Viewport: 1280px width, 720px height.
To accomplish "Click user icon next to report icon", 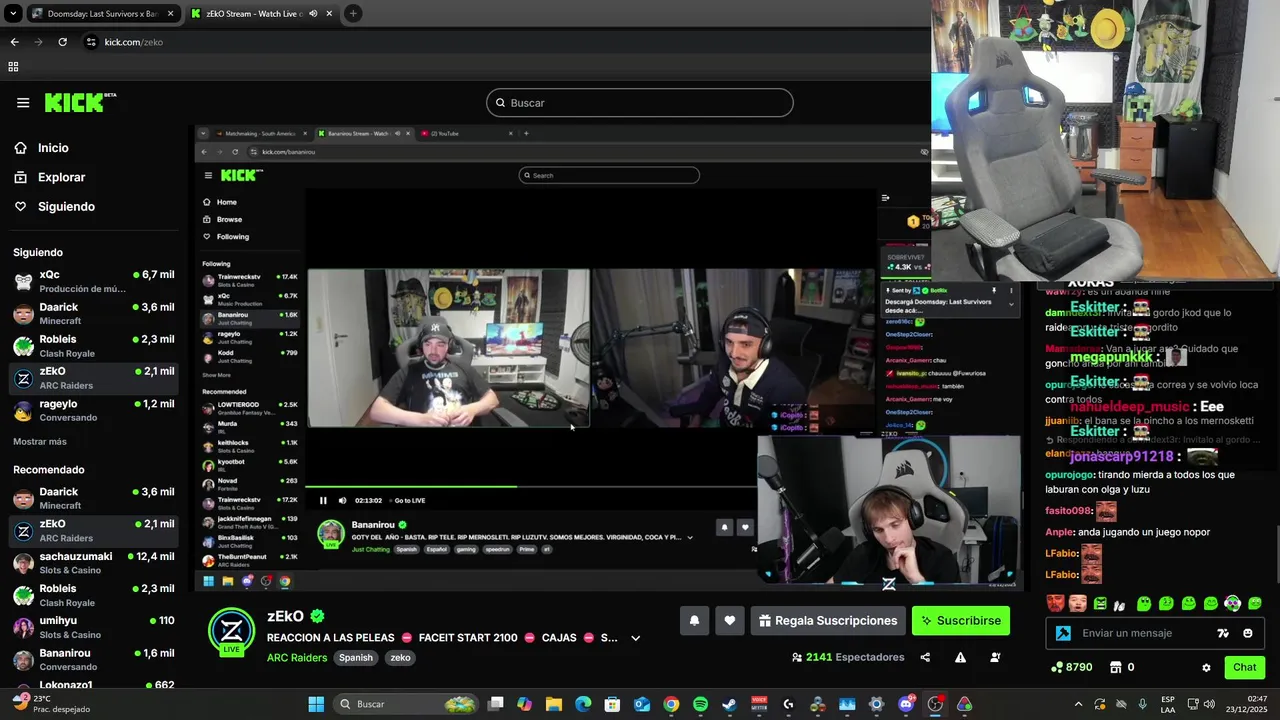I will 995,658.
